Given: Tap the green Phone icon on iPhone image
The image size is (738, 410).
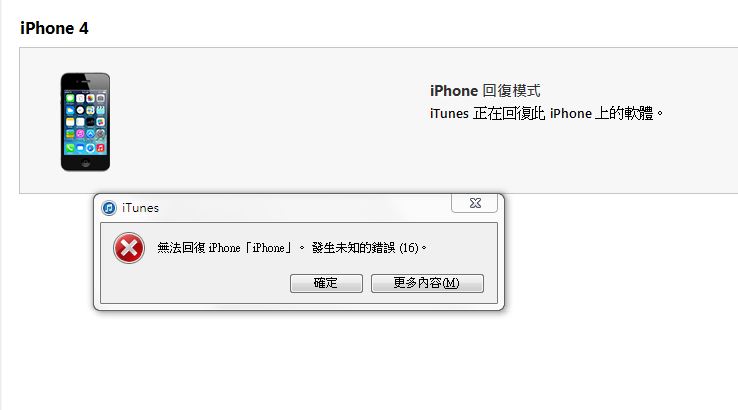Looking at the screenshot, I should coord(70,148).
